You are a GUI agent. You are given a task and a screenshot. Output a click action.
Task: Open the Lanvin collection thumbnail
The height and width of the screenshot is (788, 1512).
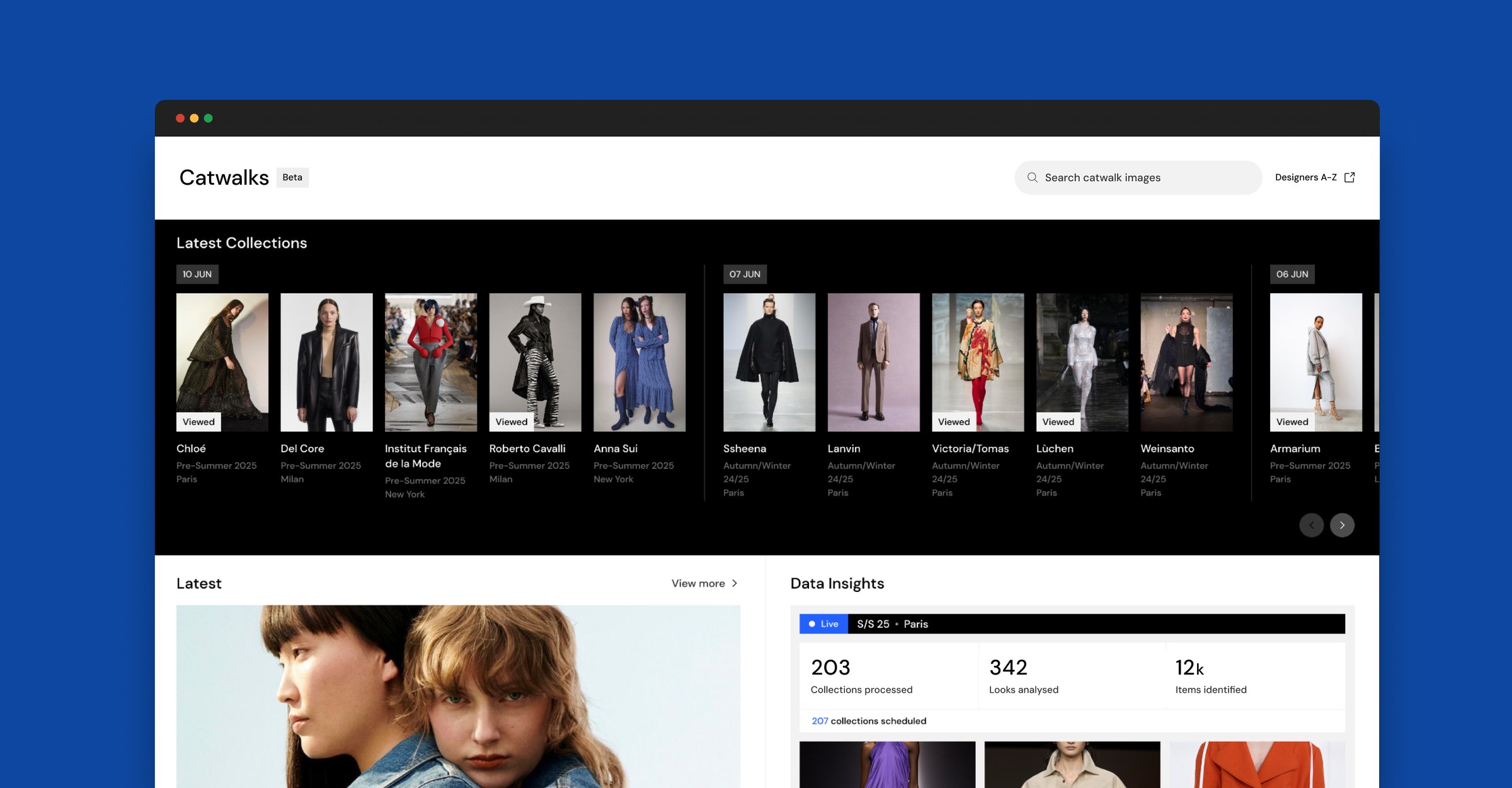pyautogui.click(x=874, y=362)
